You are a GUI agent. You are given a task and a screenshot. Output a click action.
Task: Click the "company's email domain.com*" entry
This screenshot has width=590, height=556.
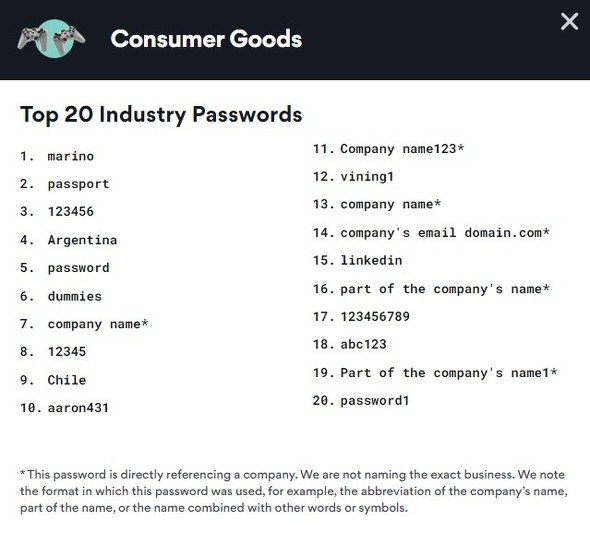(445, 233)
